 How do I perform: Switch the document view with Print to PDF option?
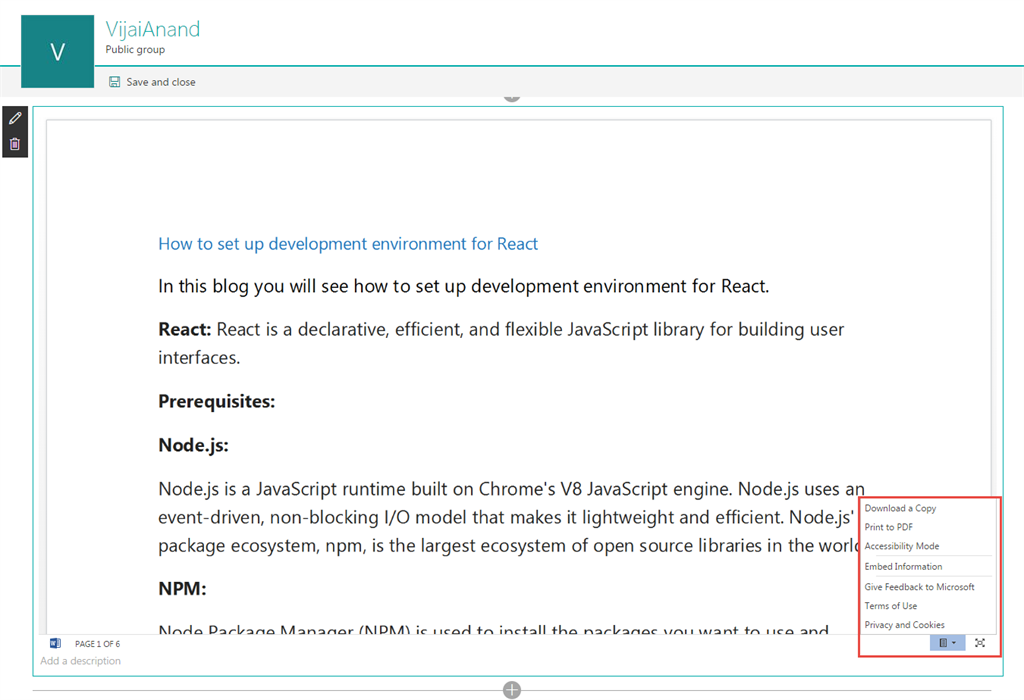891,527
